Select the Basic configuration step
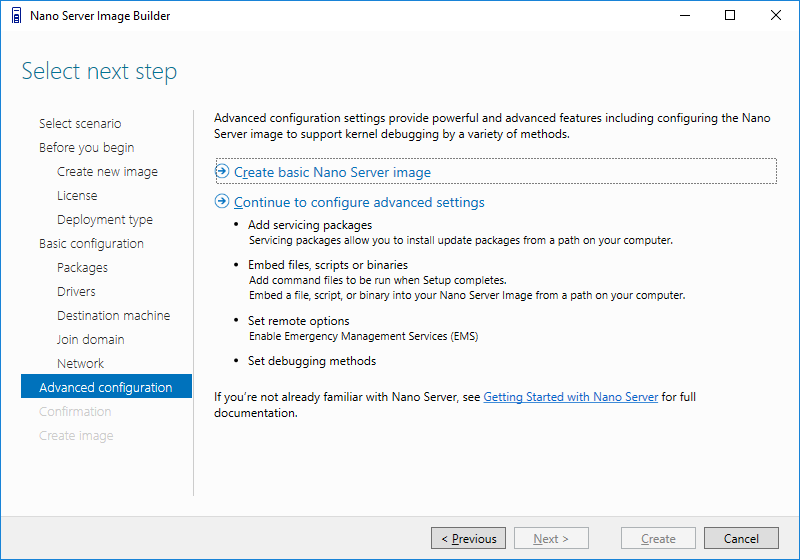This screenshot has height=560, width=800. pos(91,243)
